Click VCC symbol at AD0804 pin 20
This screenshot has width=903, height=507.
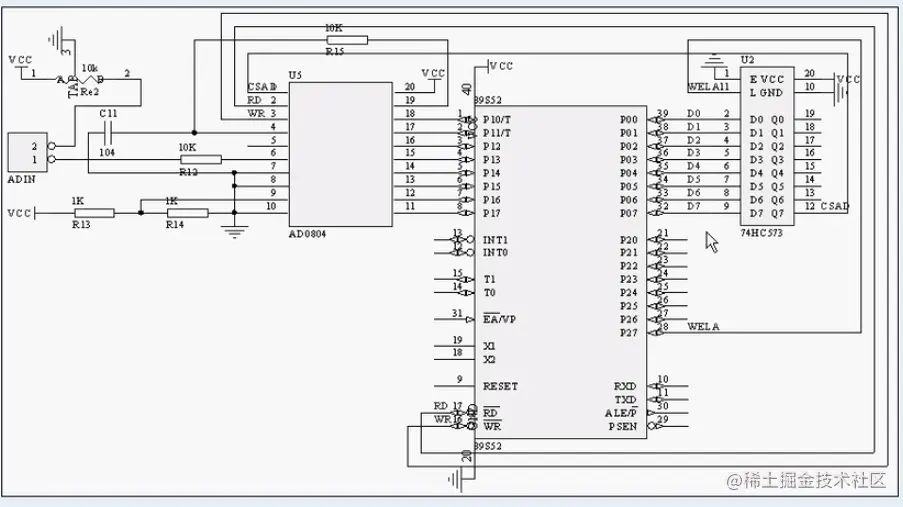pyautogui.click(x=433, y=74)
